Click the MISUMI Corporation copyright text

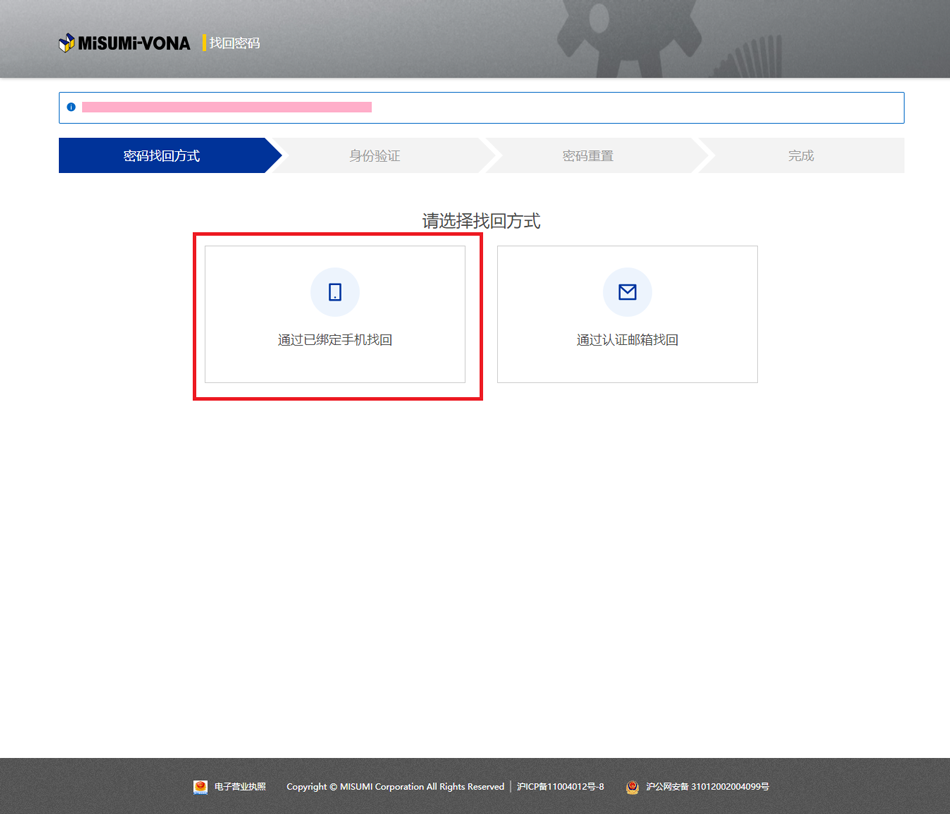coord(395,787)
